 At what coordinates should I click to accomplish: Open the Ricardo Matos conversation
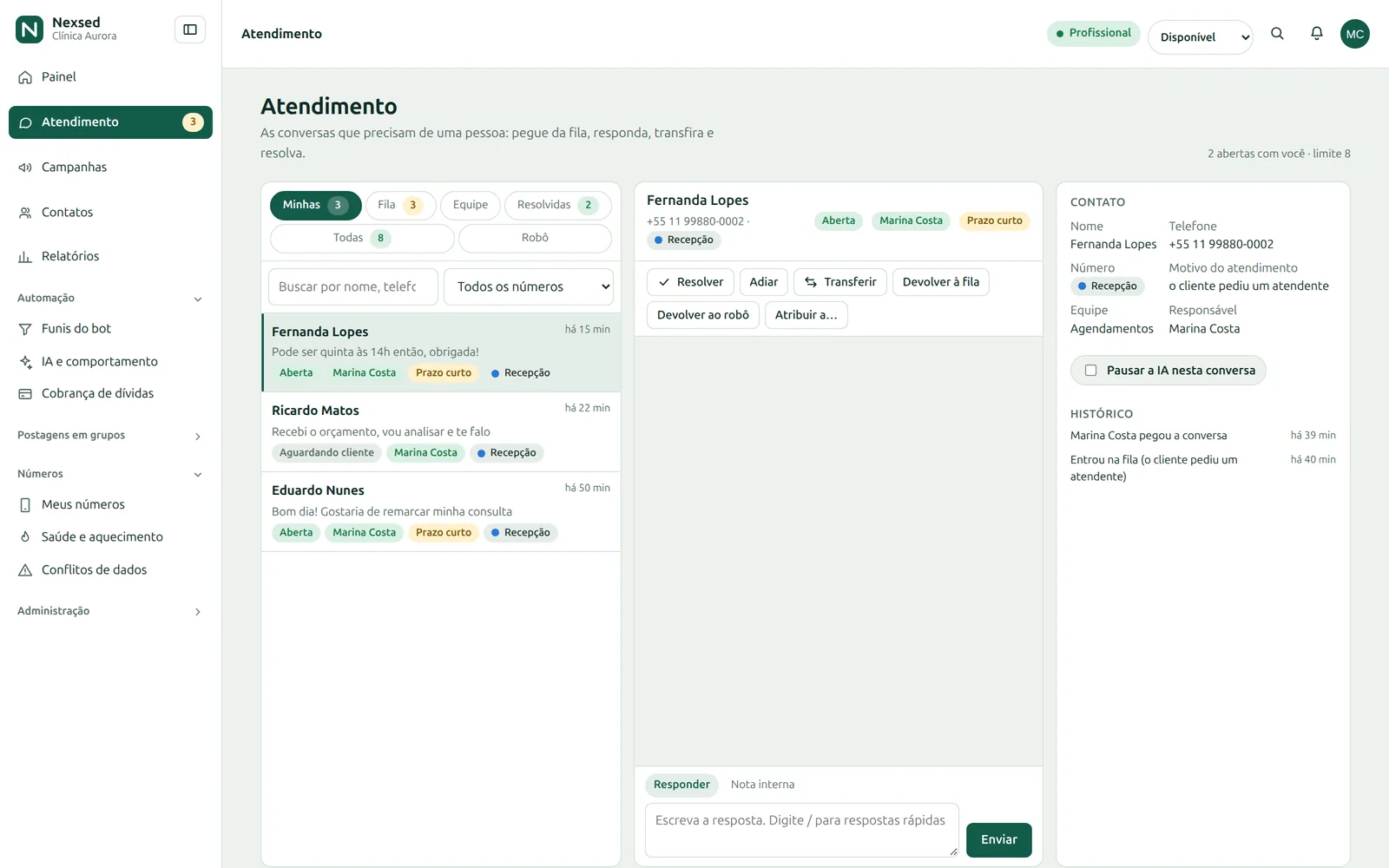pyautogui.click(x=441, y=432)
